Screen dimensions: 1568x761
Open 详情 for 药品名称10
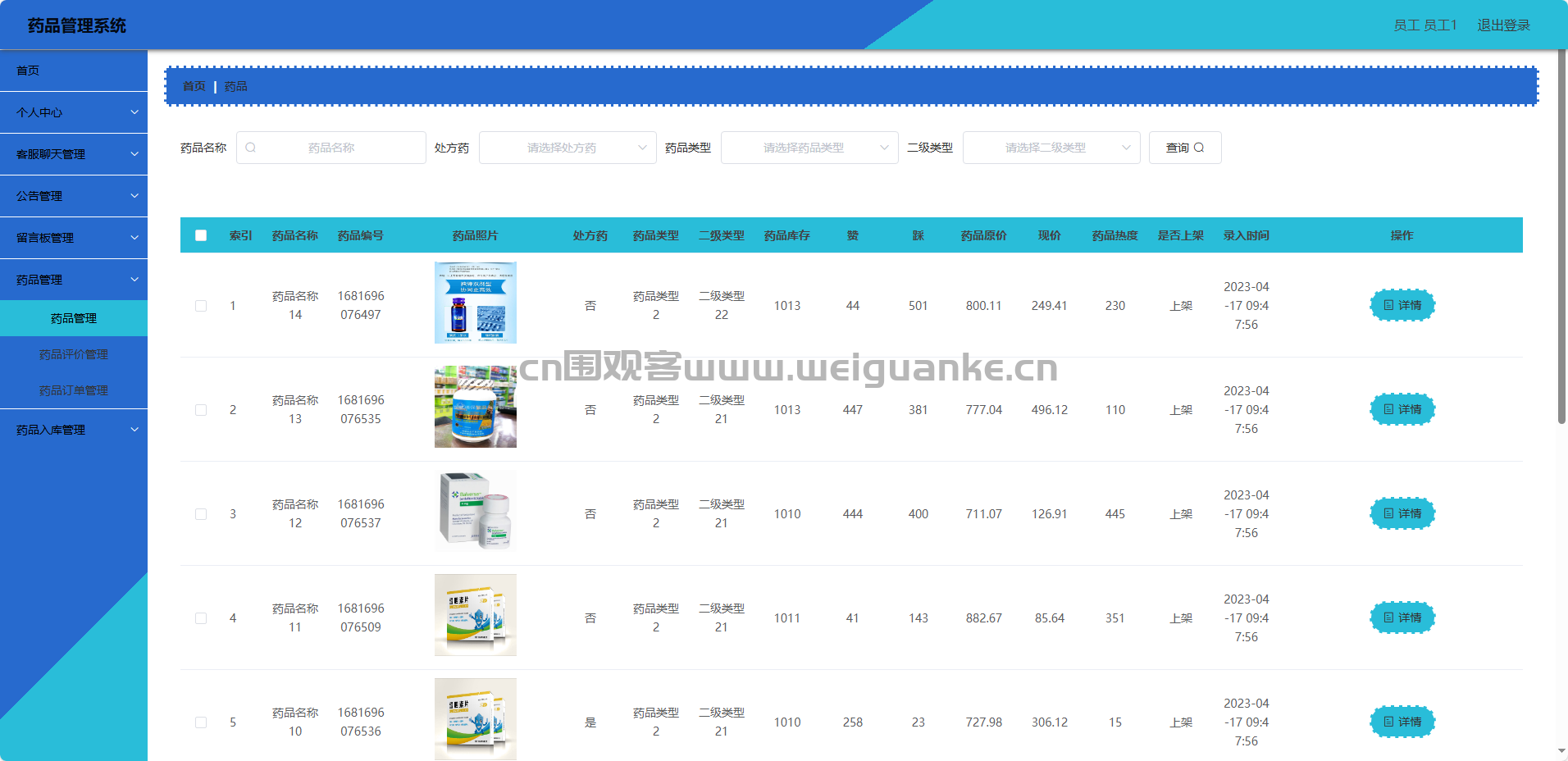(1402, 722)
